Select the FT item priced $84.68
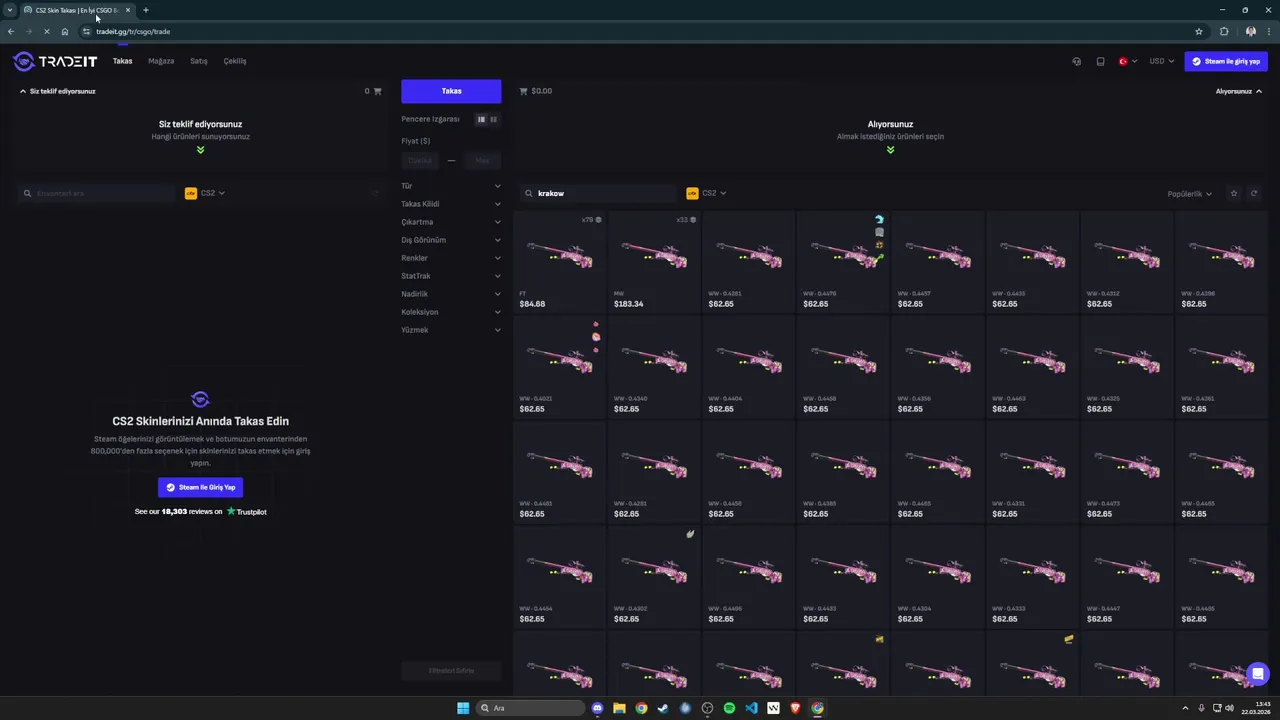 pyautogui.click(x=560, y=262)
